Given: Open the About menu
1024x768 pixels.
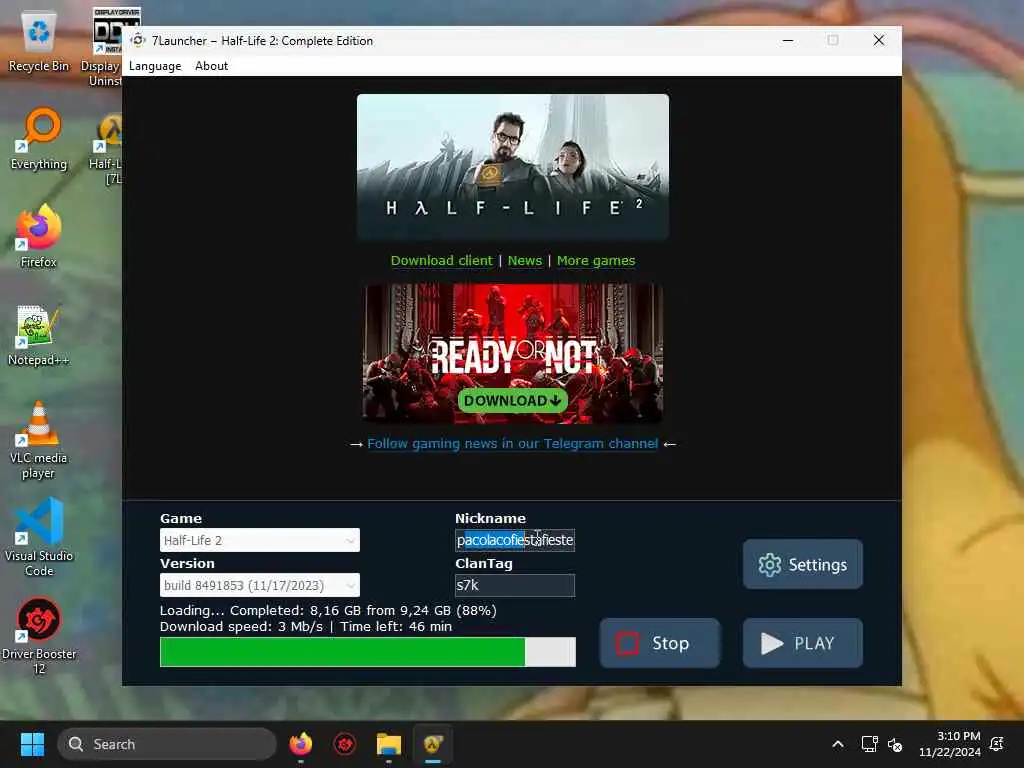Looking at the screenshot, I should coord(211,66).
